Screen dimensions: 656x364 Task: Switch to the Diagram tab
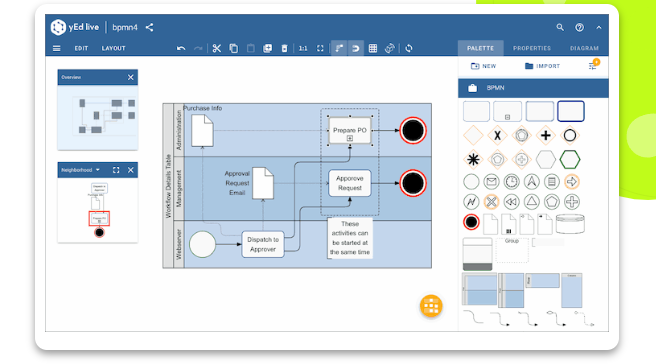click(584, 48)
